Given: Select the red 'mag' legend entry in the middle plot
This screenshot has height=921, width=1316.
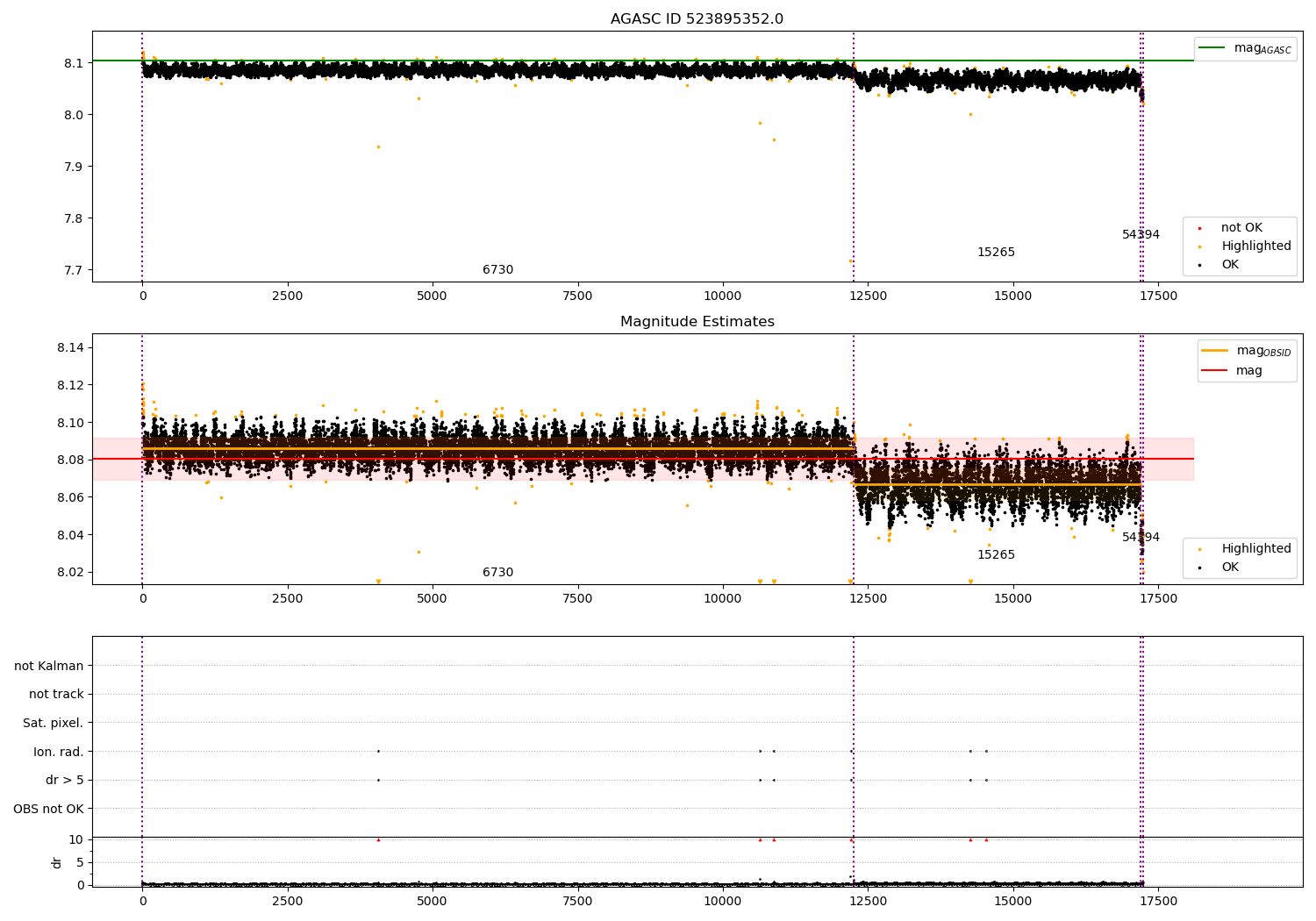Looking at the screenshot, I should 1232,371.
